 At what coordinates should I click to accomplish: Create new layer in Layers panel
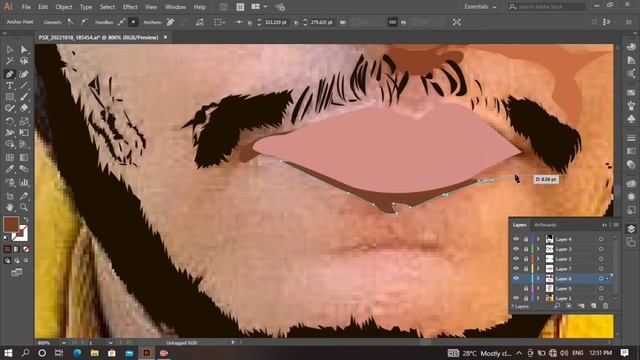click(x=593, y=306)
